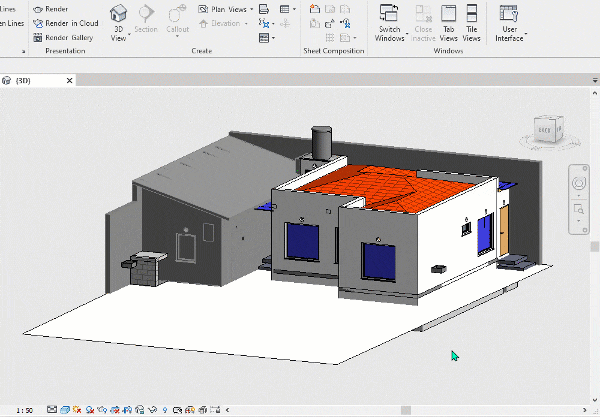
Task: Arrange windows with Tile Views
Action: click(x=471, y=22)
